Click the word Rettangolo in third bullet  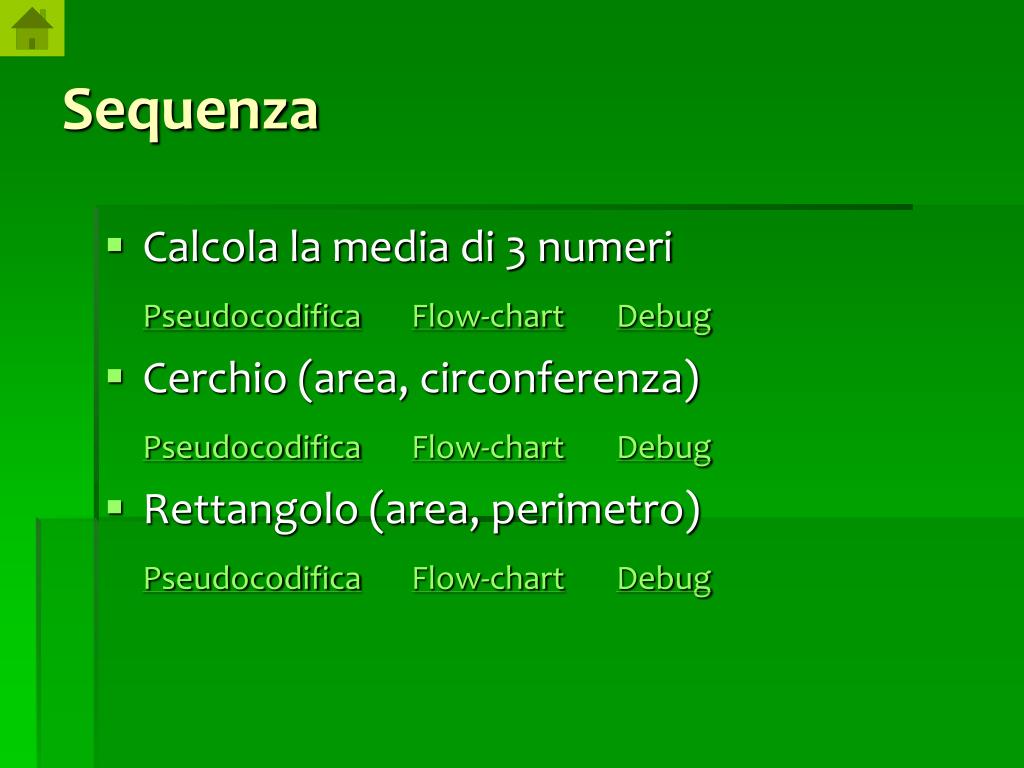click(251, 510)
